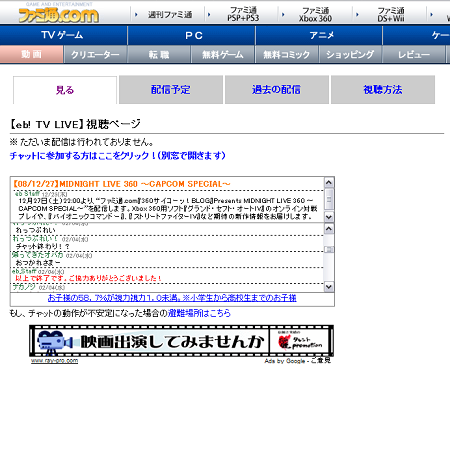Select the アニメ main navigation tab
Image resolution: width=450 pixels, height=450 pixels.
319,35
